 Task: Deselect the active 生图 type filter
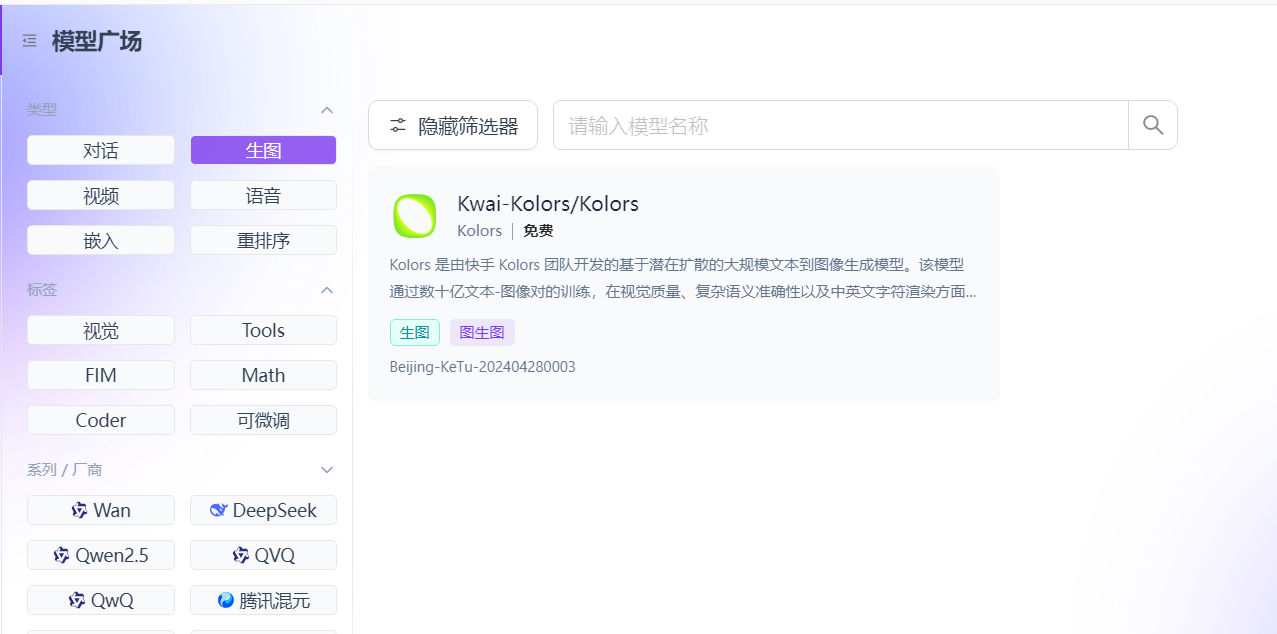point(263,150)
